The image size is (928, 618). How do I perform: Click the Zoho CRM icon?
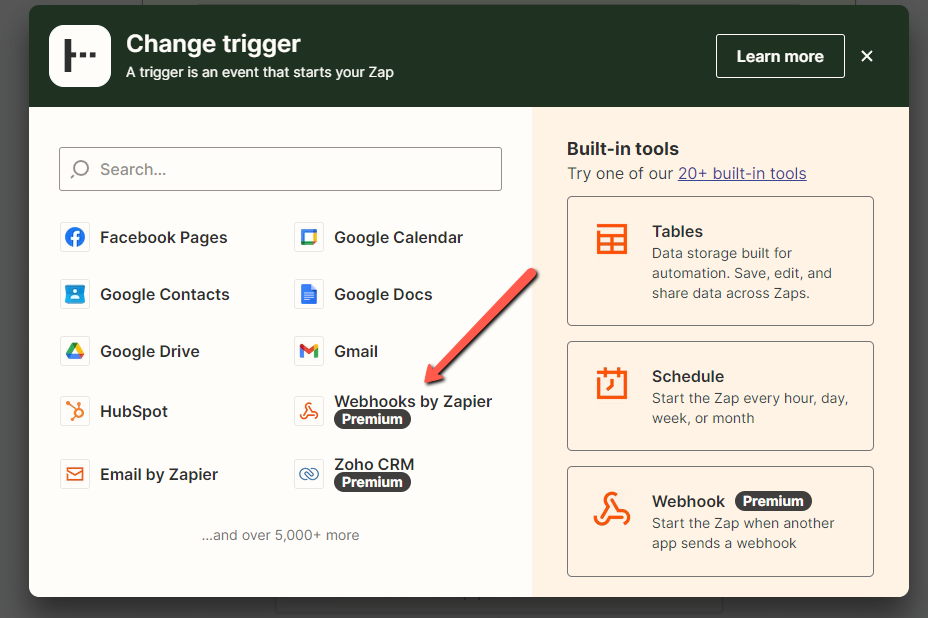pos(309,474)
